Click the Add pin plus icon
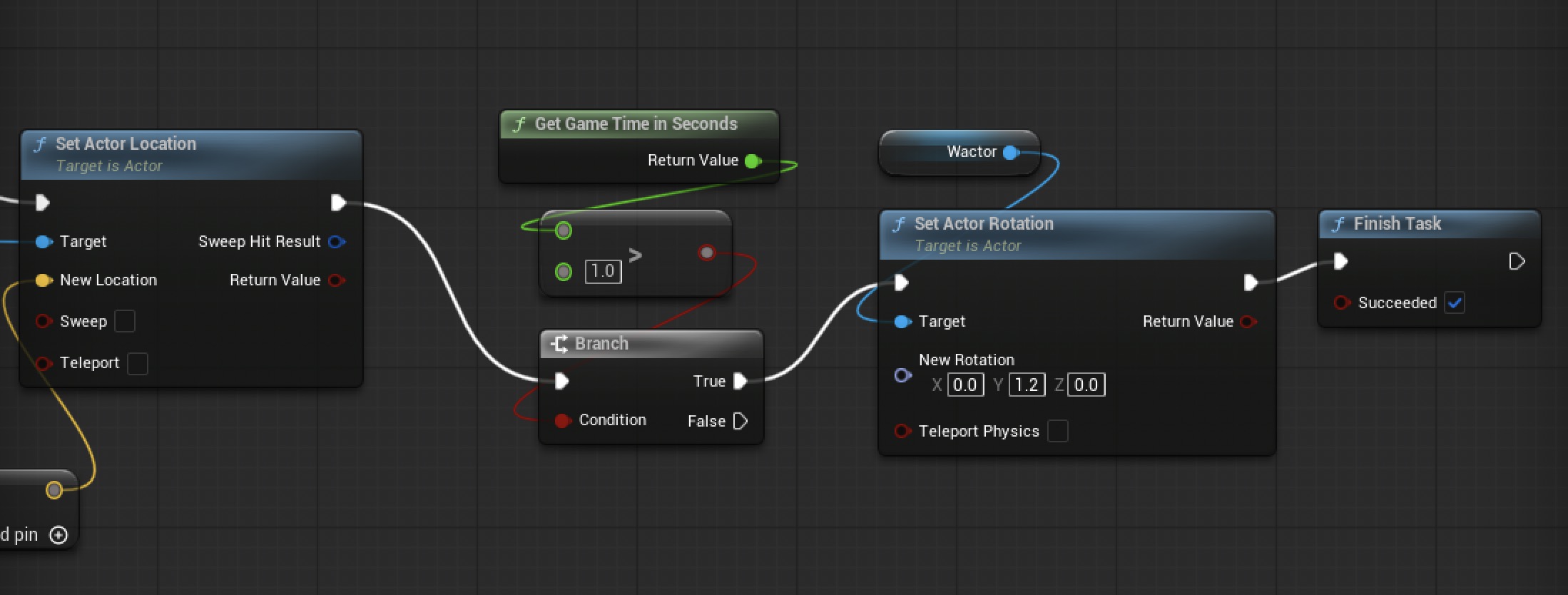Screen dimensions: 1568x595 click(x=58, y=535)
